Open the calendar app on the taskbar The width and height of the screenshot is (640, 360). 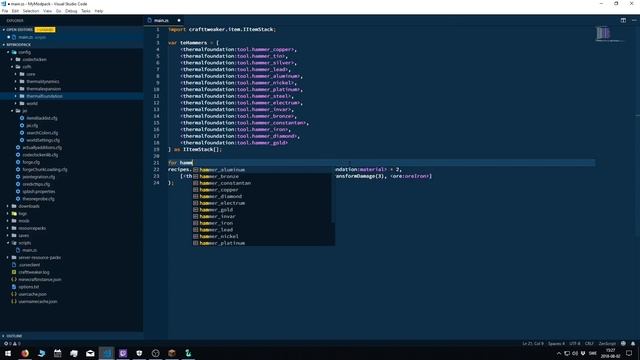[x=58, y=353]
